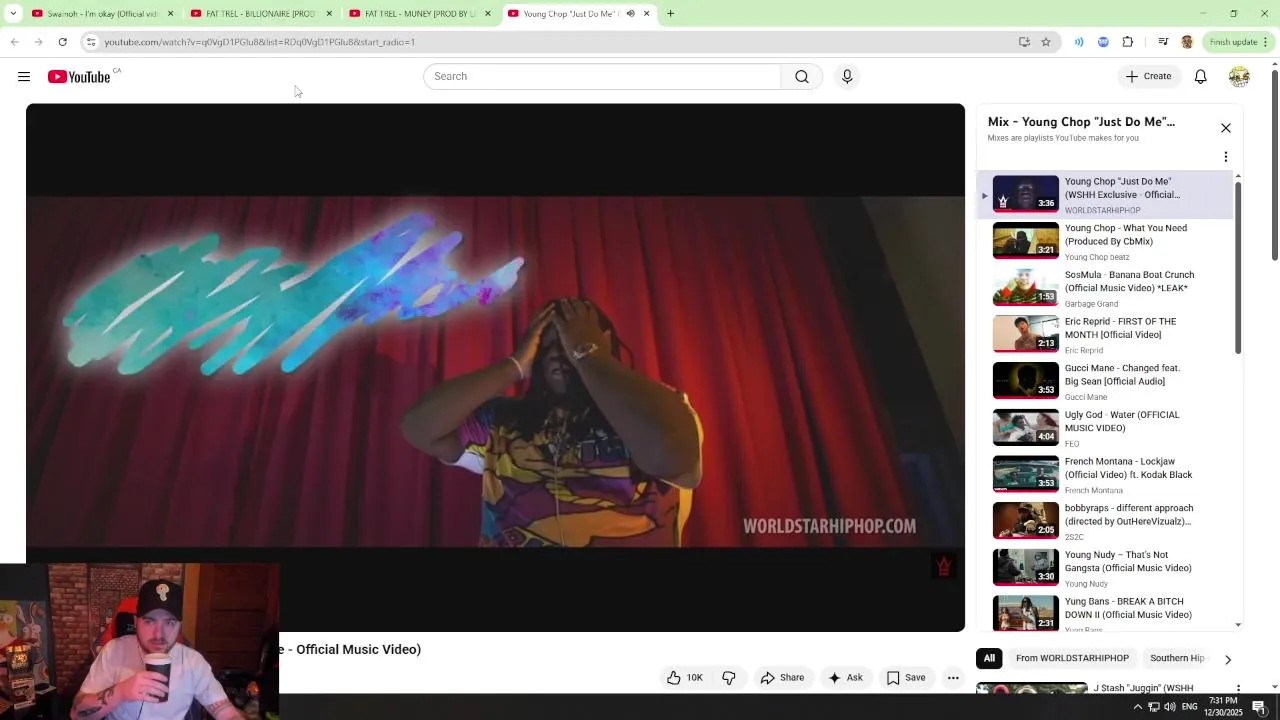Close the FAT TREL - BILLIONAIRE tab
Image resolution: width=1280 pixels, height=720 pixels.
[329, 14]
